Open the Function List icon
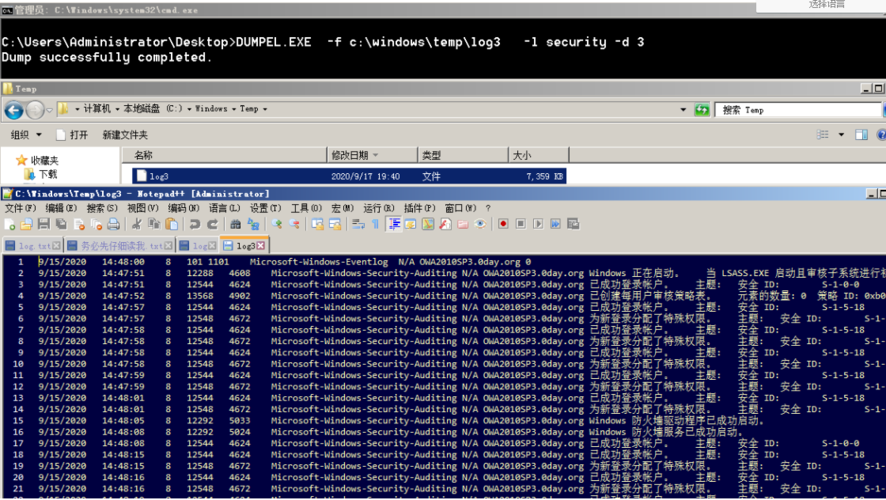The image size is (886, 500). point(445,224)
